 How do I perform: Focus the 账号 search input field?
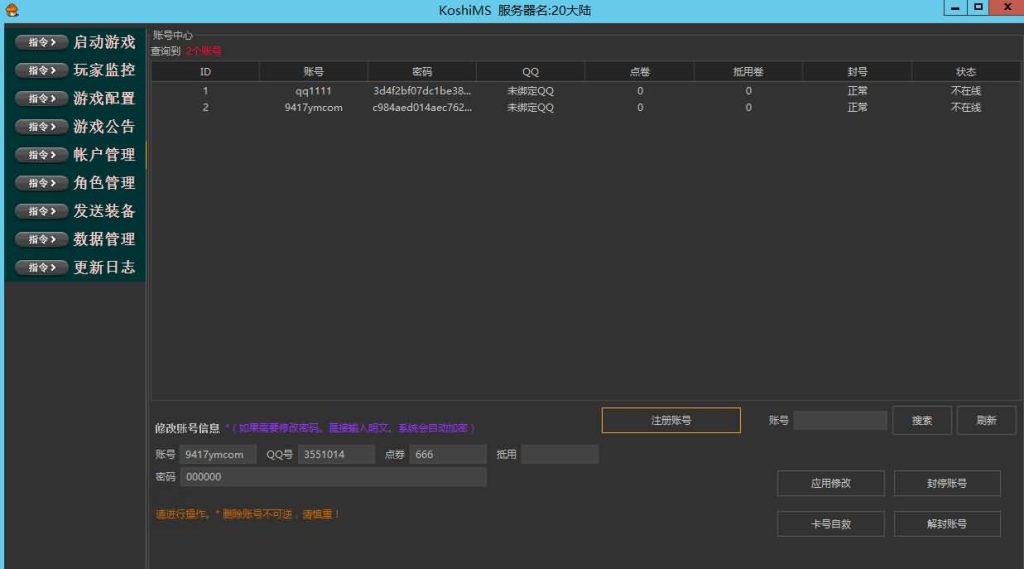840,421
